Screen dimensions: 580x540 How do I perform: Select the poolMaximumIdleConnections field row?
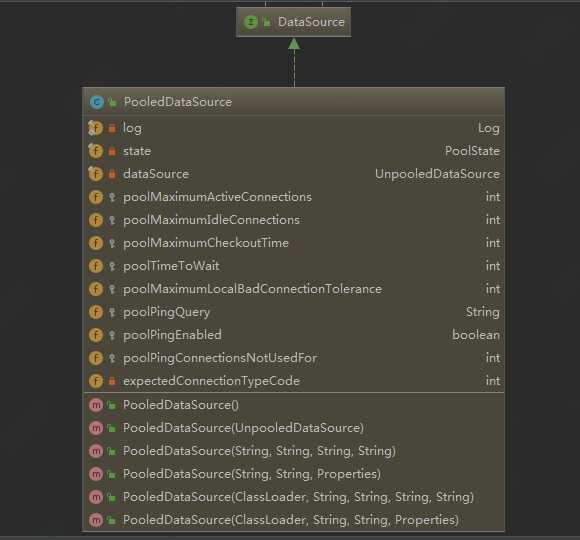click(294, 220)
